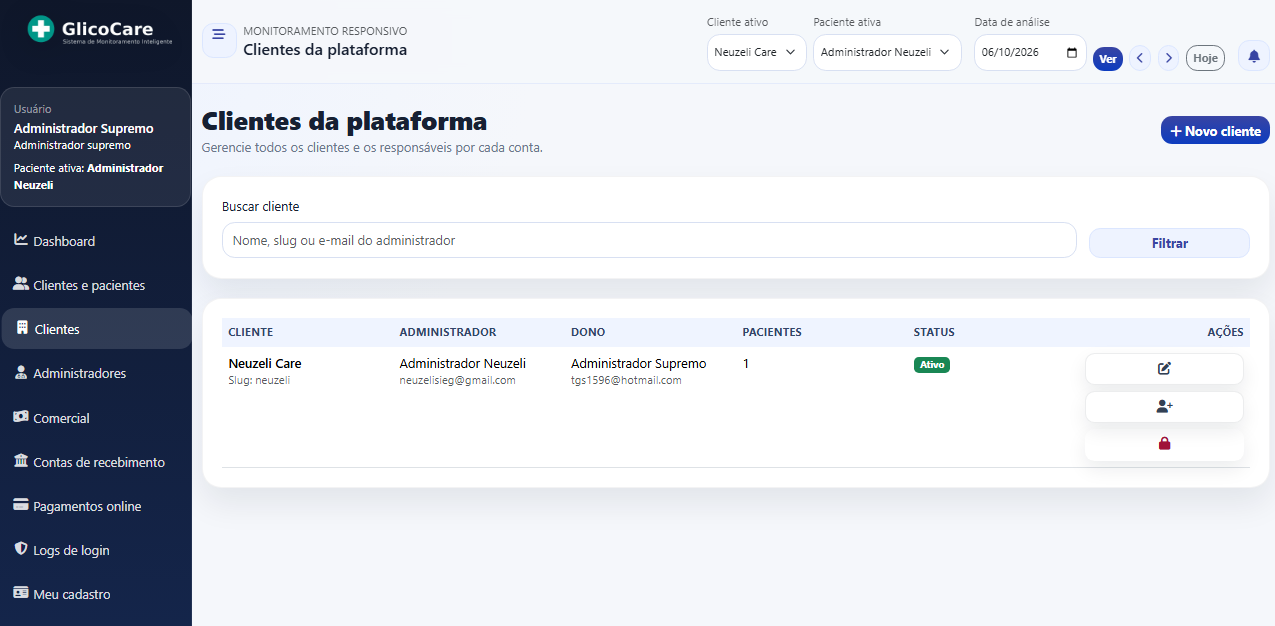1275x626 pixels.
Task: Go to previous analysis date arrow
Action: pyautogui.click(x=1140, y=58)
